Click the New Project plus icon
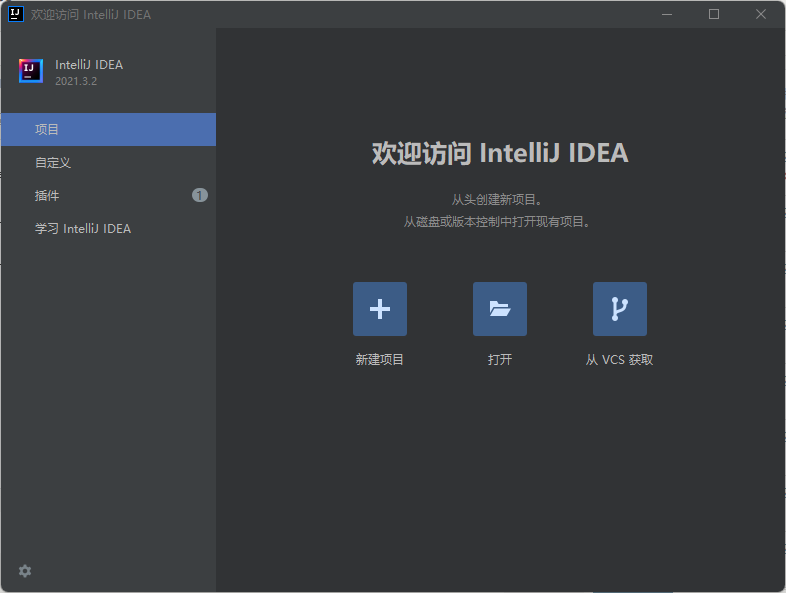Viewport: 786px width, 593px height. (379, 309)
